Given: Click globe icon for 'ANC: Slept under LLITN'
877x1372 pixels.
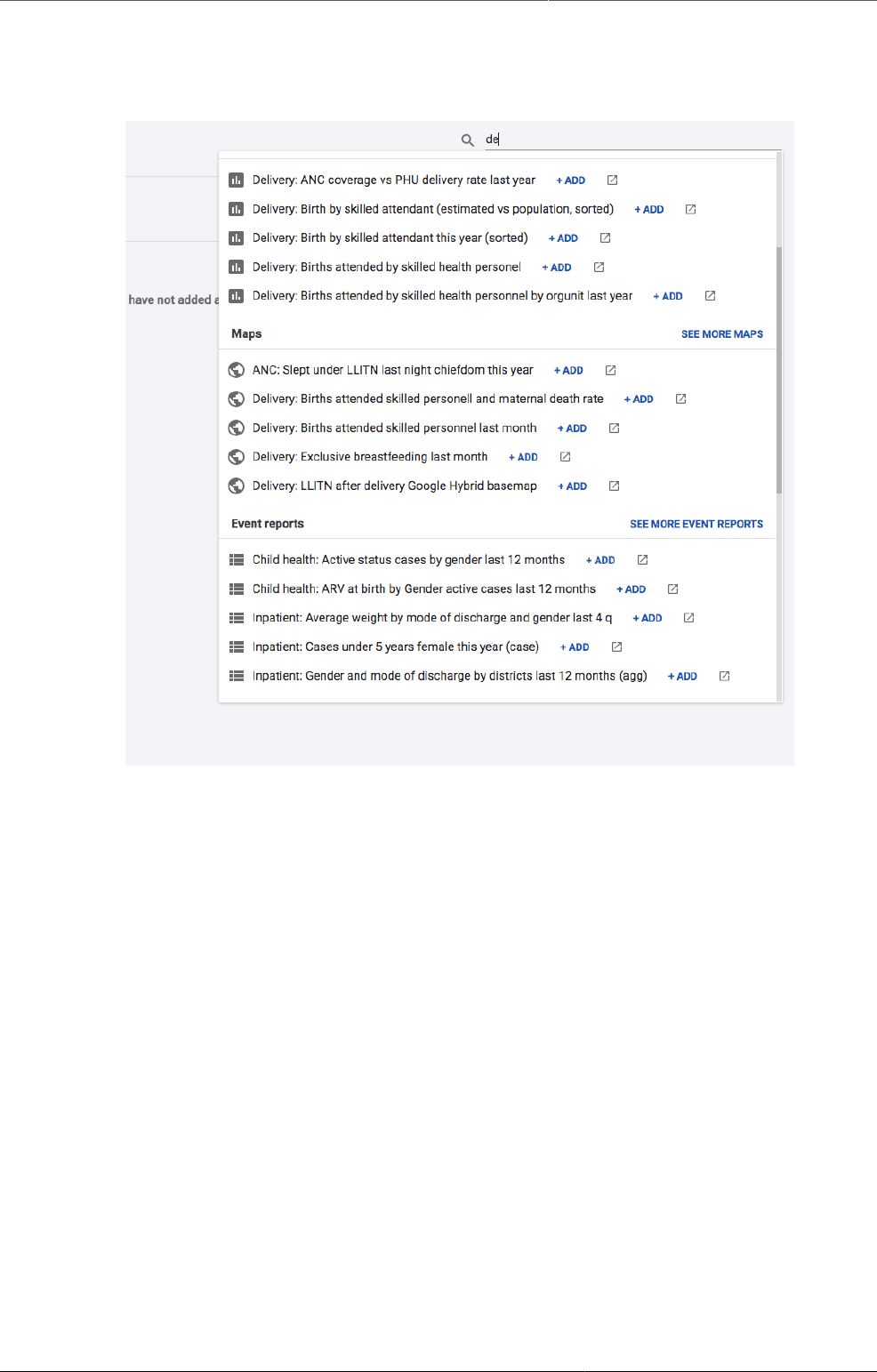Looking at the screenshot, I should point(237,370).
